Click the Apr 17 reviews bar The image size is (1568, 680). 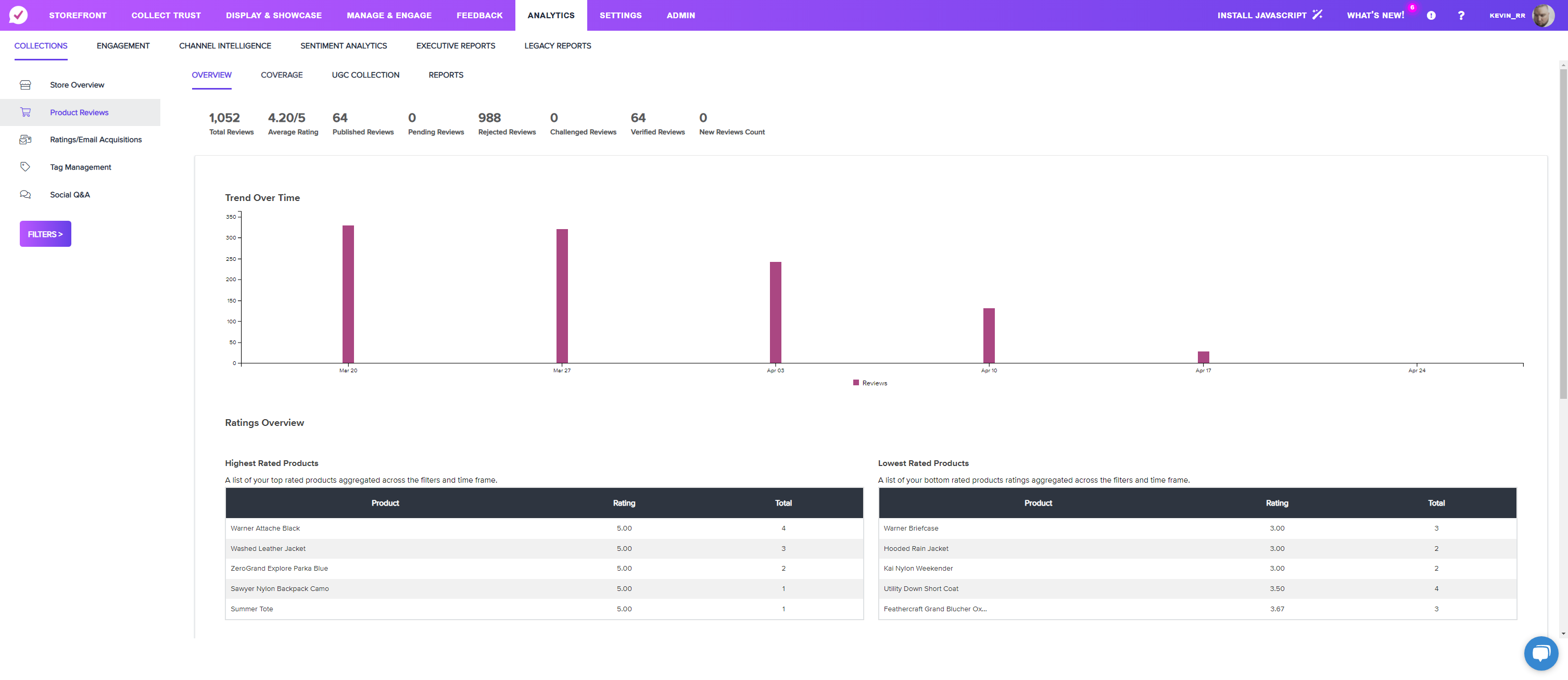[1204, 357]
